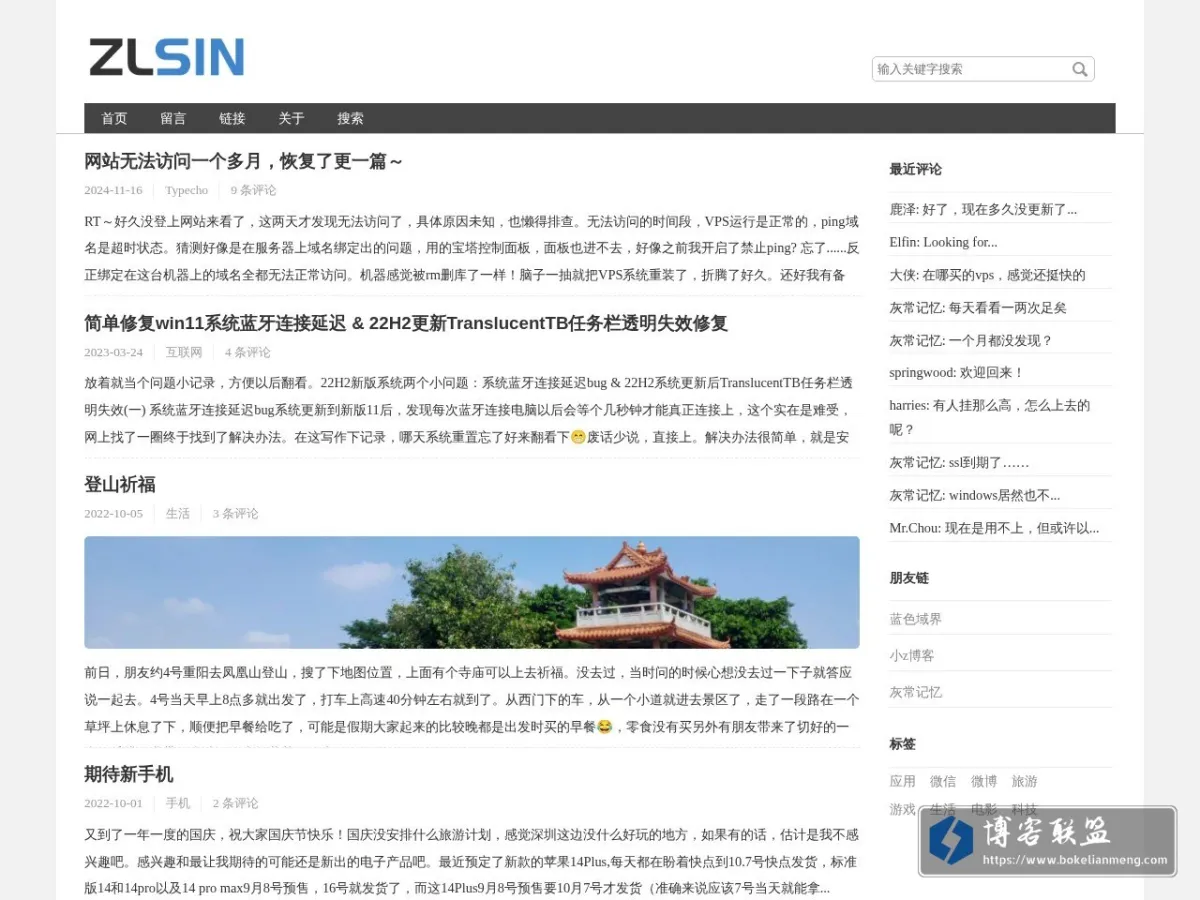Open 灰常记忆 comment windows居然也不

click(x=975, y=495)
